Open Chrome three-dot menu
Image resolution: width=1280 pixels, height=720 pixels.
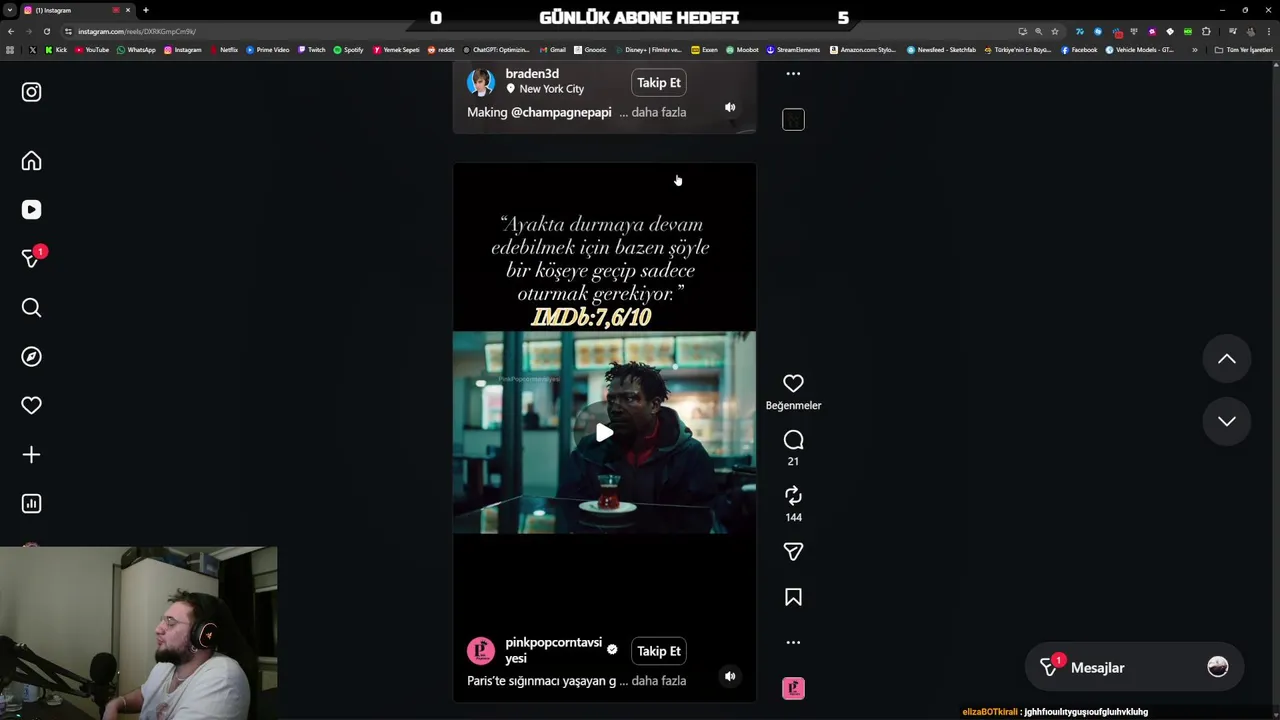1268,31
